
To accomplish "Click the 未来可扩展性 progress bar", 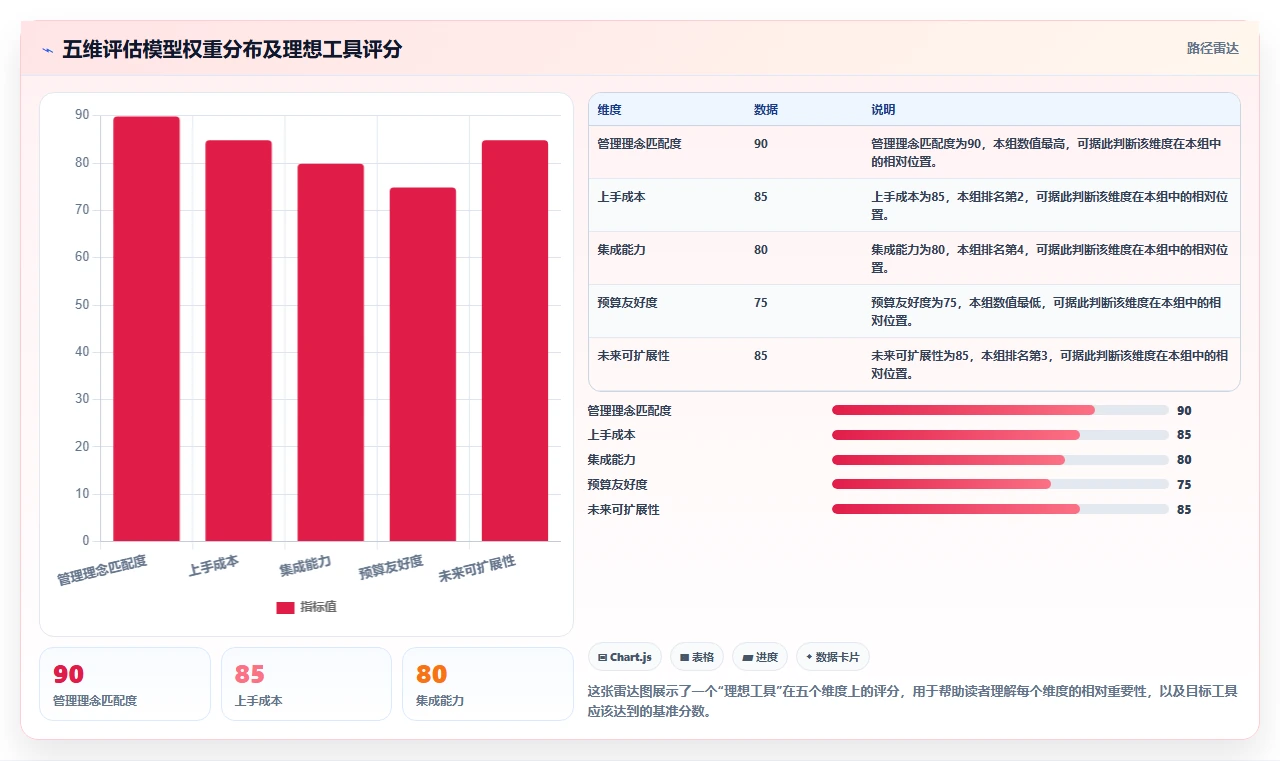I will click(1000, 509).
